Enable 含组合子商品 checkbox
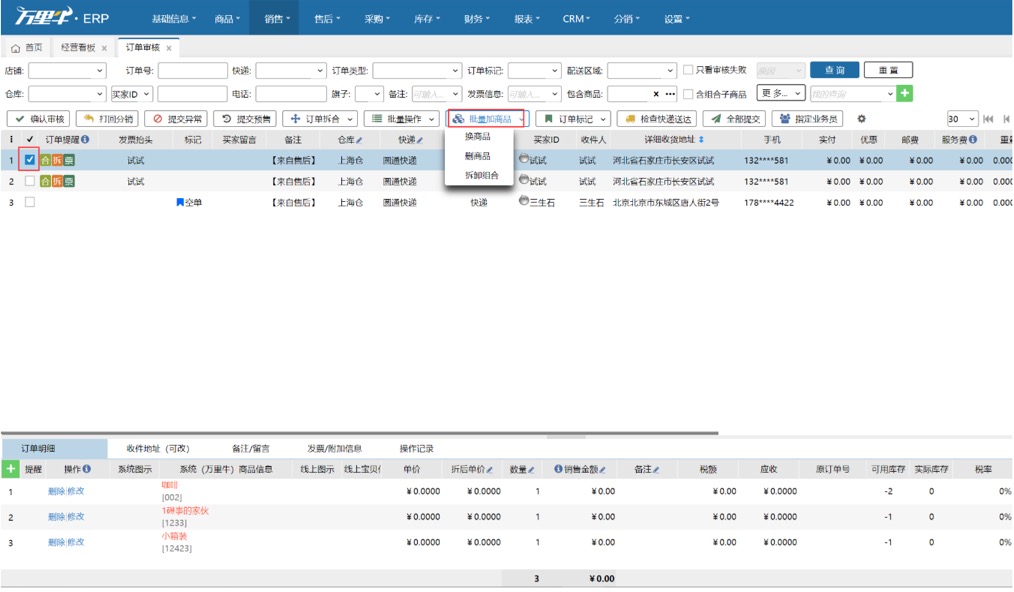Screen dimensions: 1014x592 click(x=688, y=94)
